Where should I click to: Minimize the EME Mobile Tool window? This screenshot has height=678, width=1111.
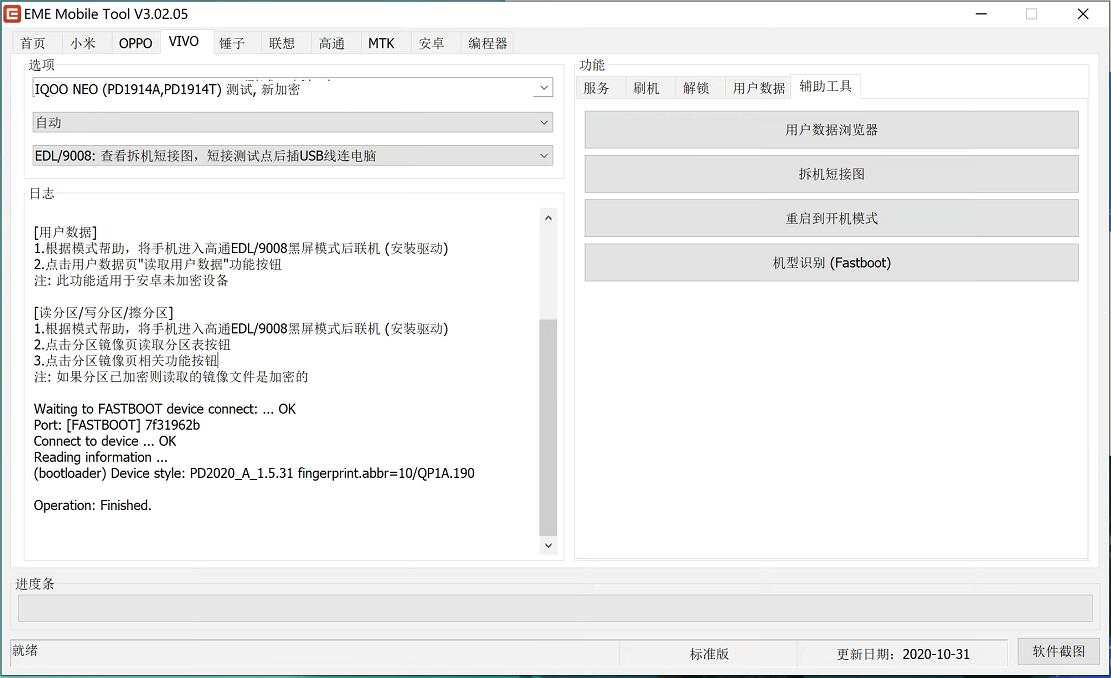pos(981,13)
